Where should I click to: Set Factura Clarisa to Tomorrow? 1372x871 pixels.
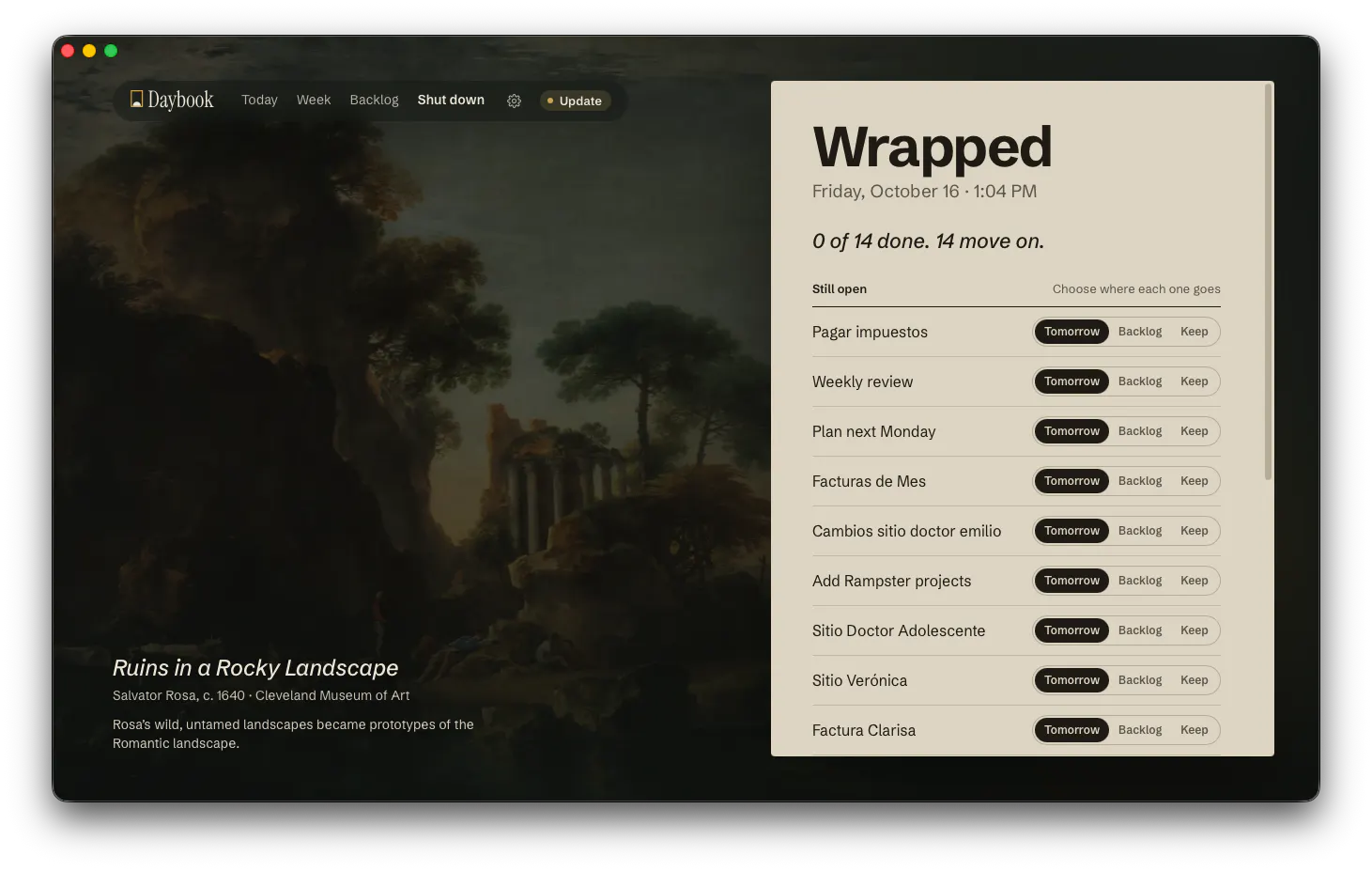[x=1071, y=730]
